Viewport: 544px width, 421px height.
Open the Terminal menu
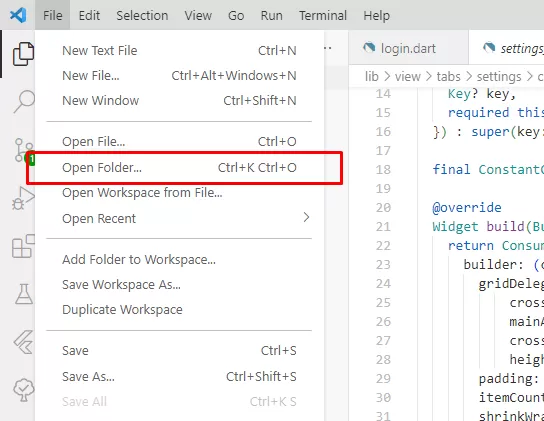tap(323, 16)
